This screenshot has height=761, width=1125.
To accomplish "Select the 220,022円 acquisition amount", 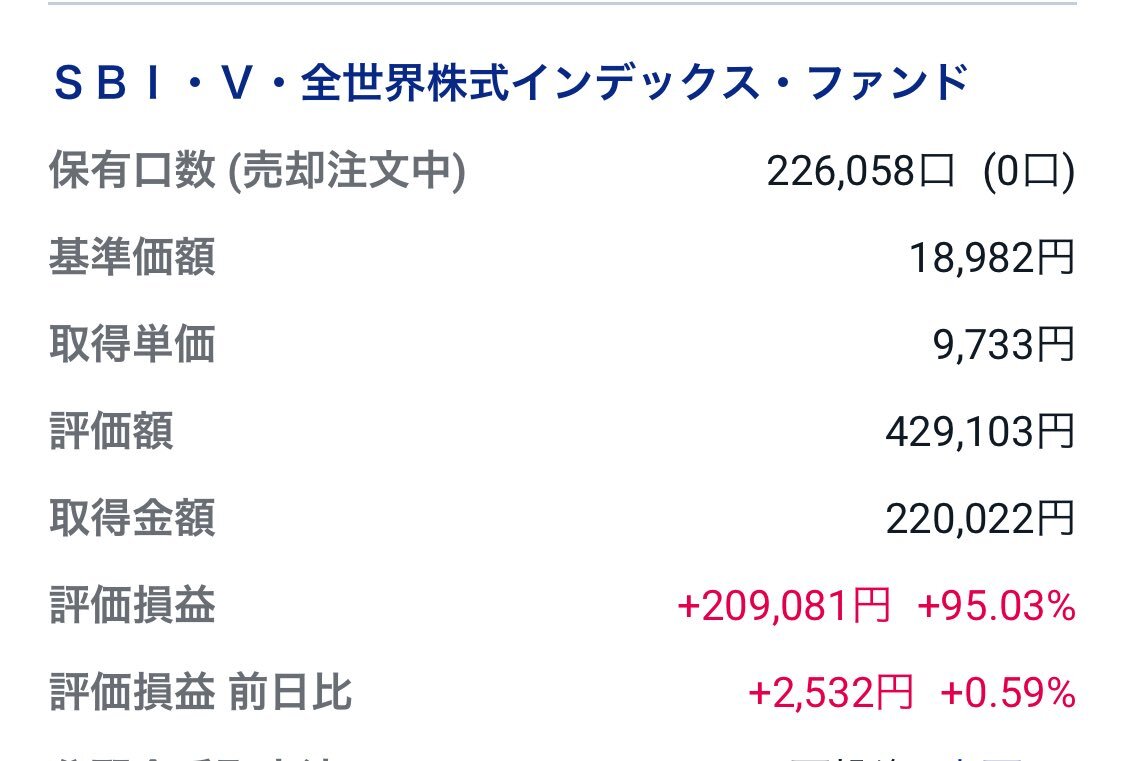I will tap(980, 519).
